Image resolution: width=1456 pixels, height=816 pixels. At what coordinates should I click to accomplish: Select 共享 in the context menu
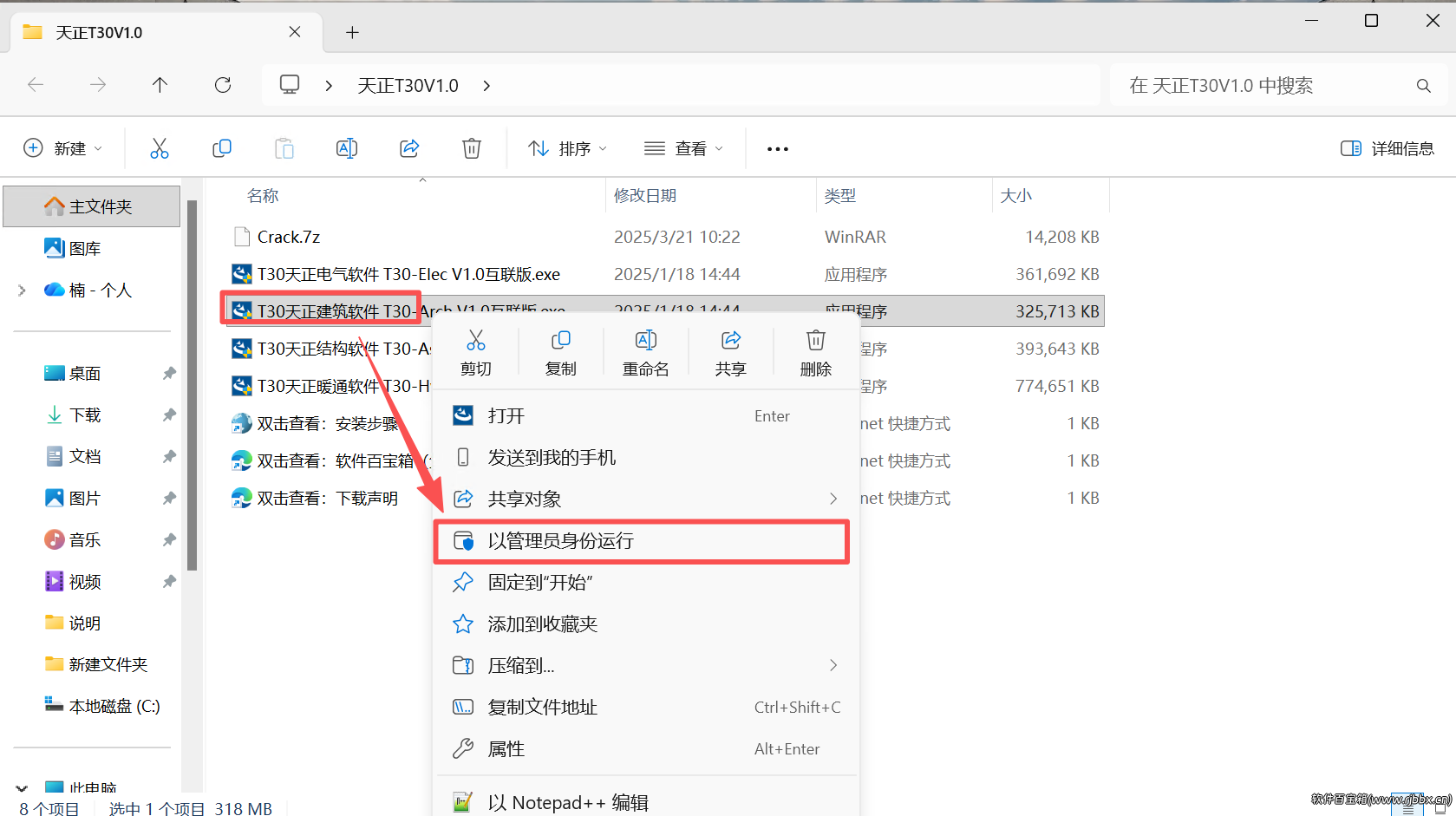click(731, 352)
